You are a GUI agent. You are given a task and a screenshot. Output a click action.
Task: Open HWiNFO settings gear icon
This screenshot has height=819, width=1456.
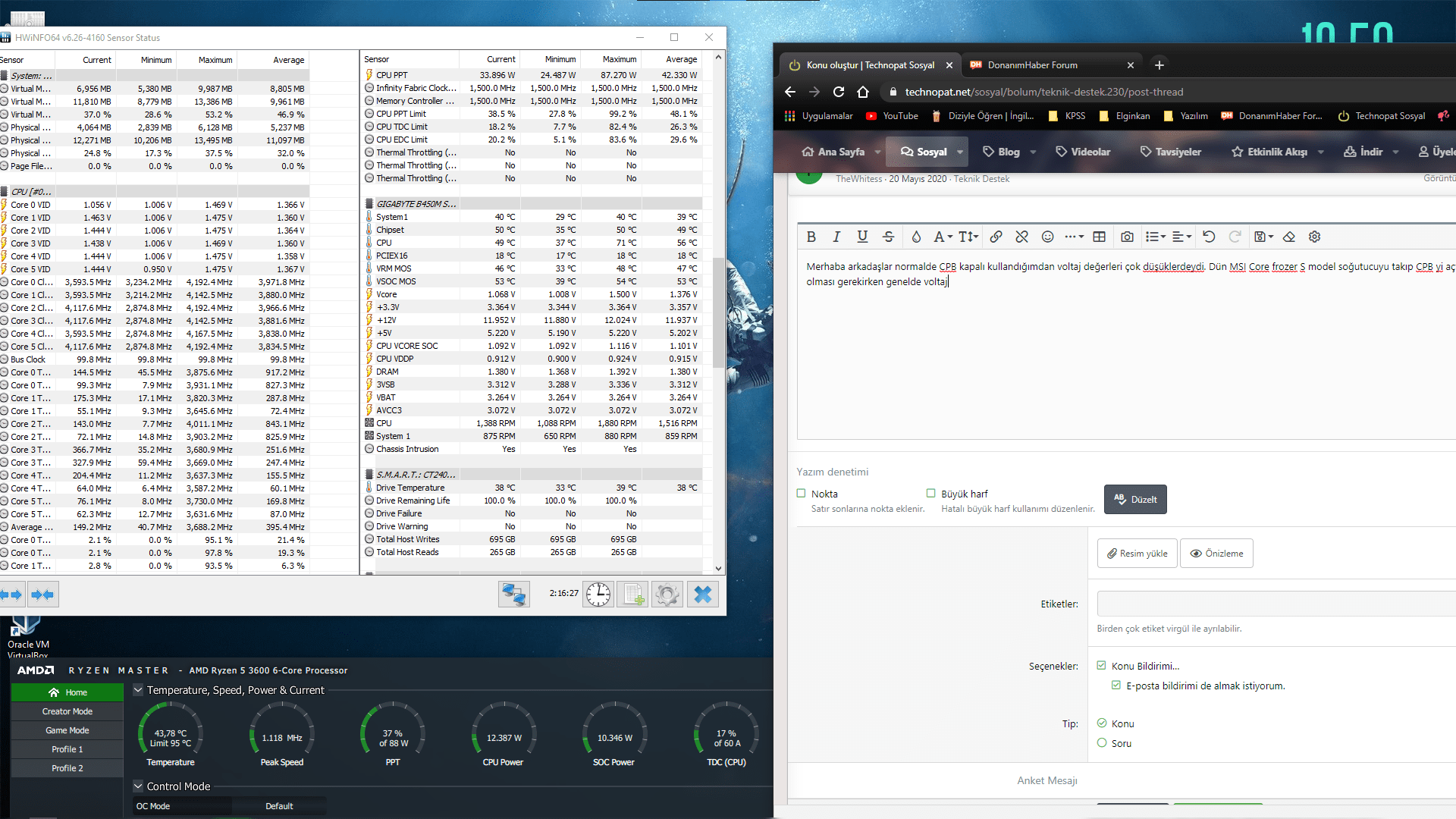pos(667,595)
